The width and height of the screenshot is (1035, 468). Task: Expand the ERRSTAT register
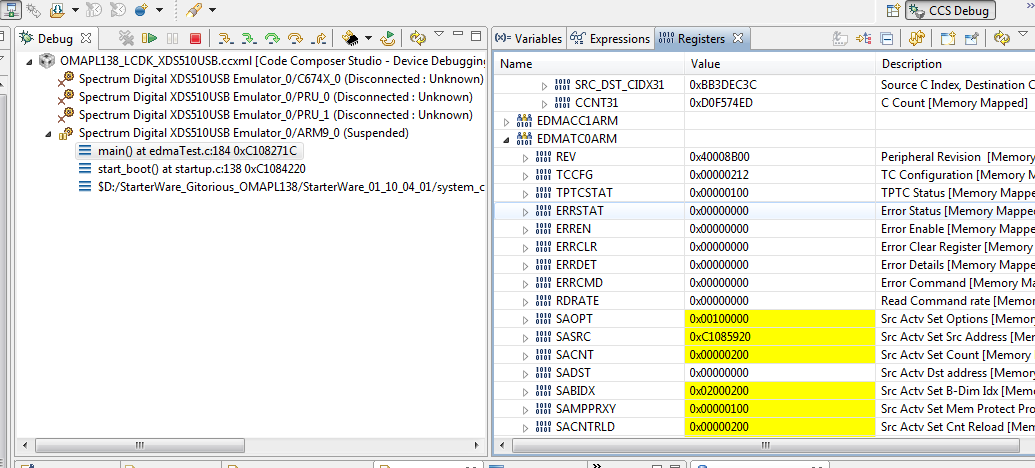(x=525, y=212)
